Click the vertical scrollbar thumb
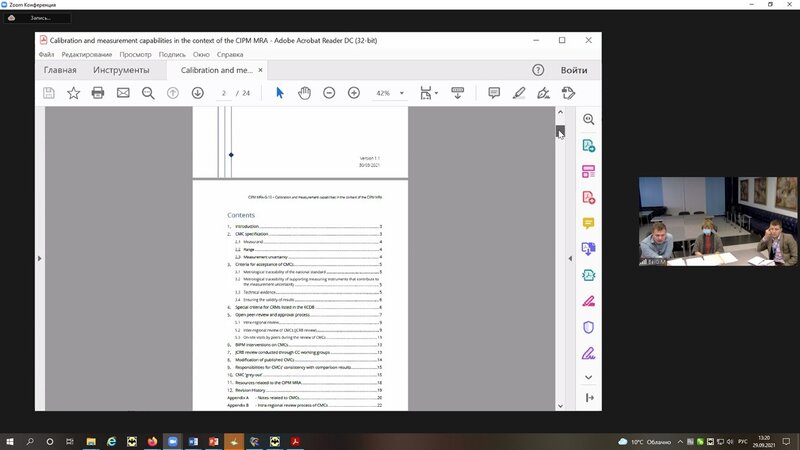 561,132
